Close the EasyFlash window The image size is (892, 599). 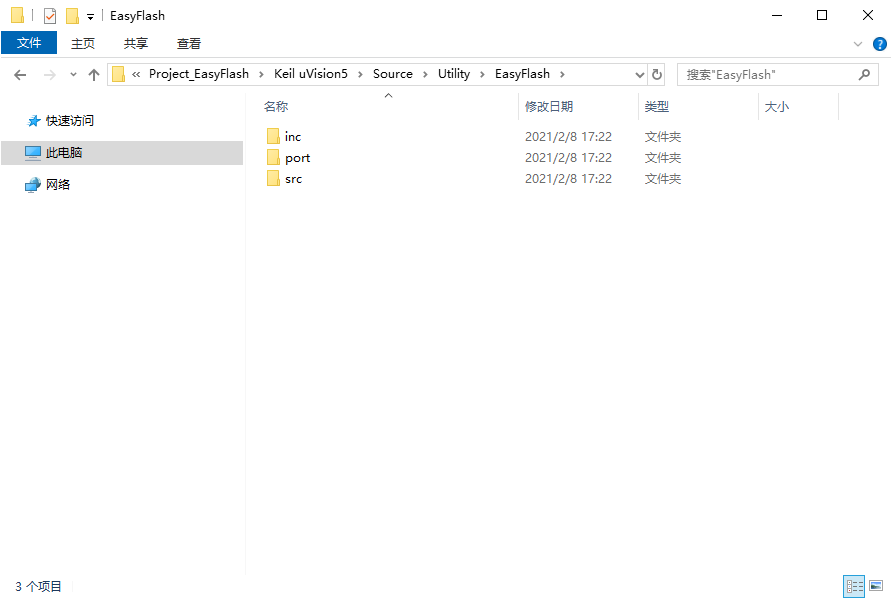click(x=868, y=15)
